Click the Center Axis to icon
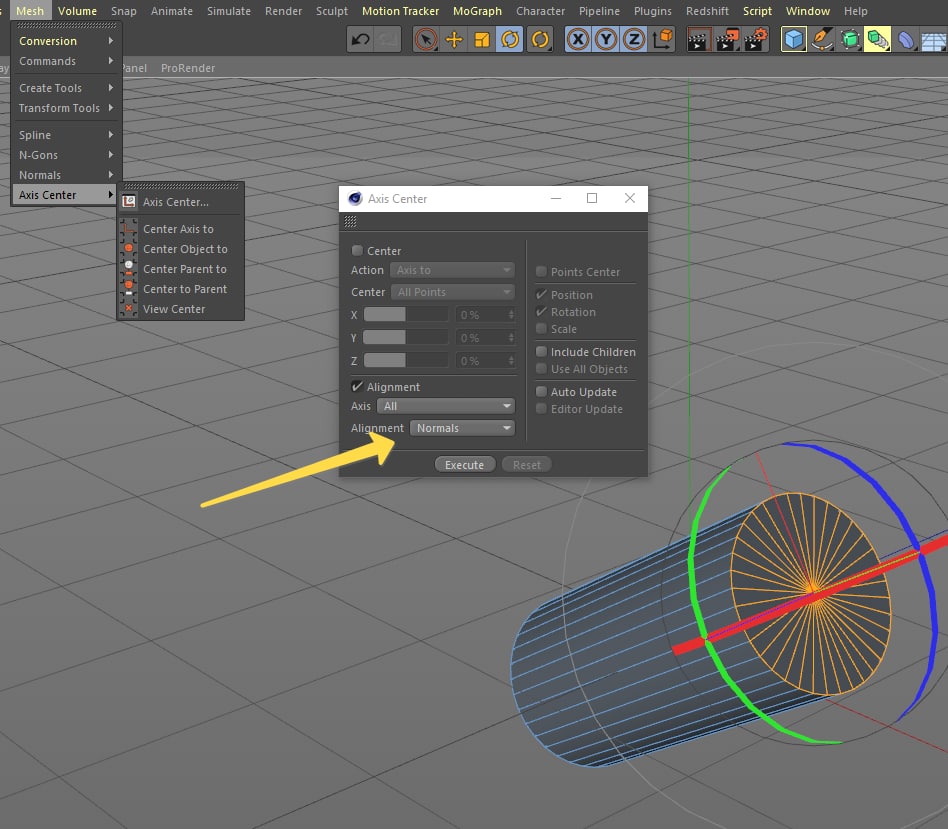Image resolution: width=948 pixels, height=829 pixels. pyautogui.click(x=128, y=229)
